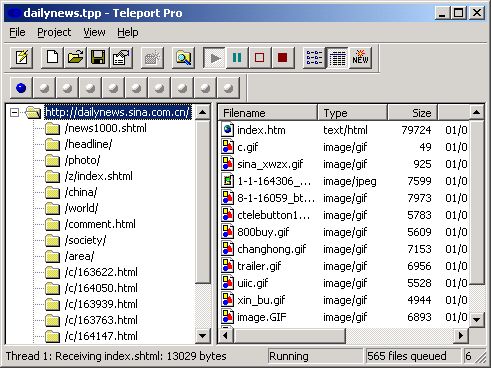
Task: Click the last thread indicator ball
Action: 228,88
